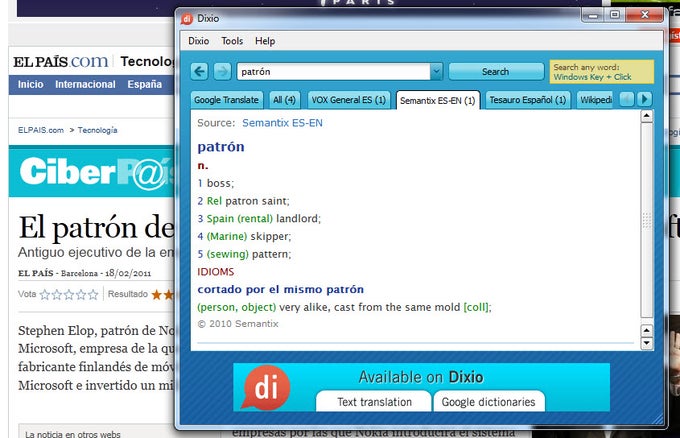Viewport: 680px width, 438px height.
Task: Click the CiberP@ís banner
Action: (92, 171)
